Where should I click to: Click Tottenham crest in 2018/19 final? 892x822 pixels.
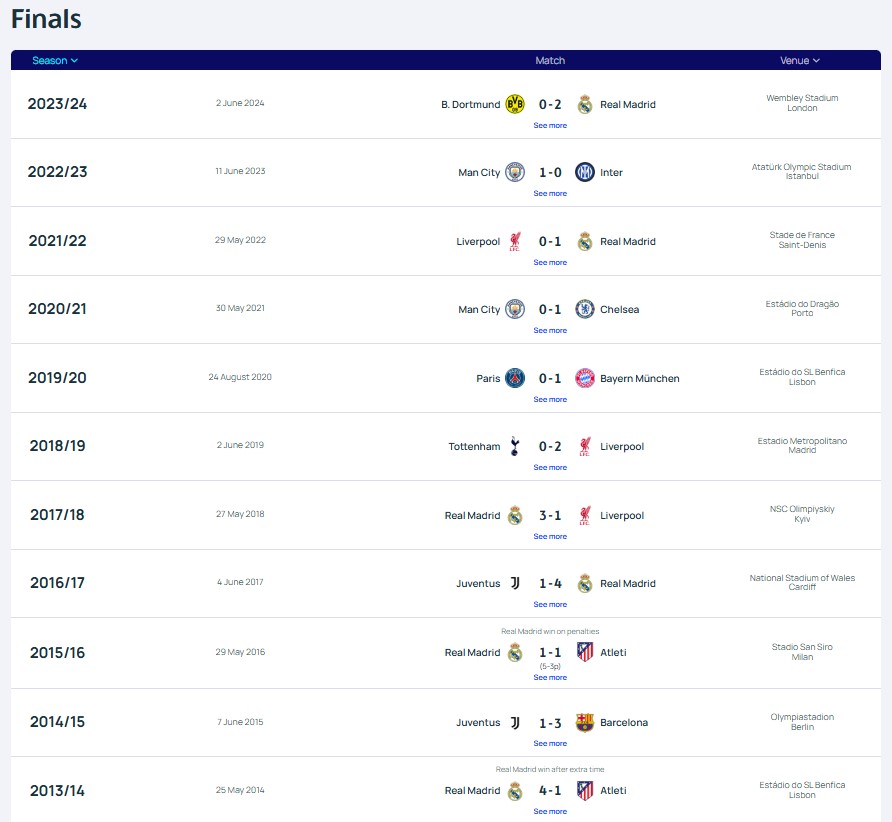[x=515, y=446]
